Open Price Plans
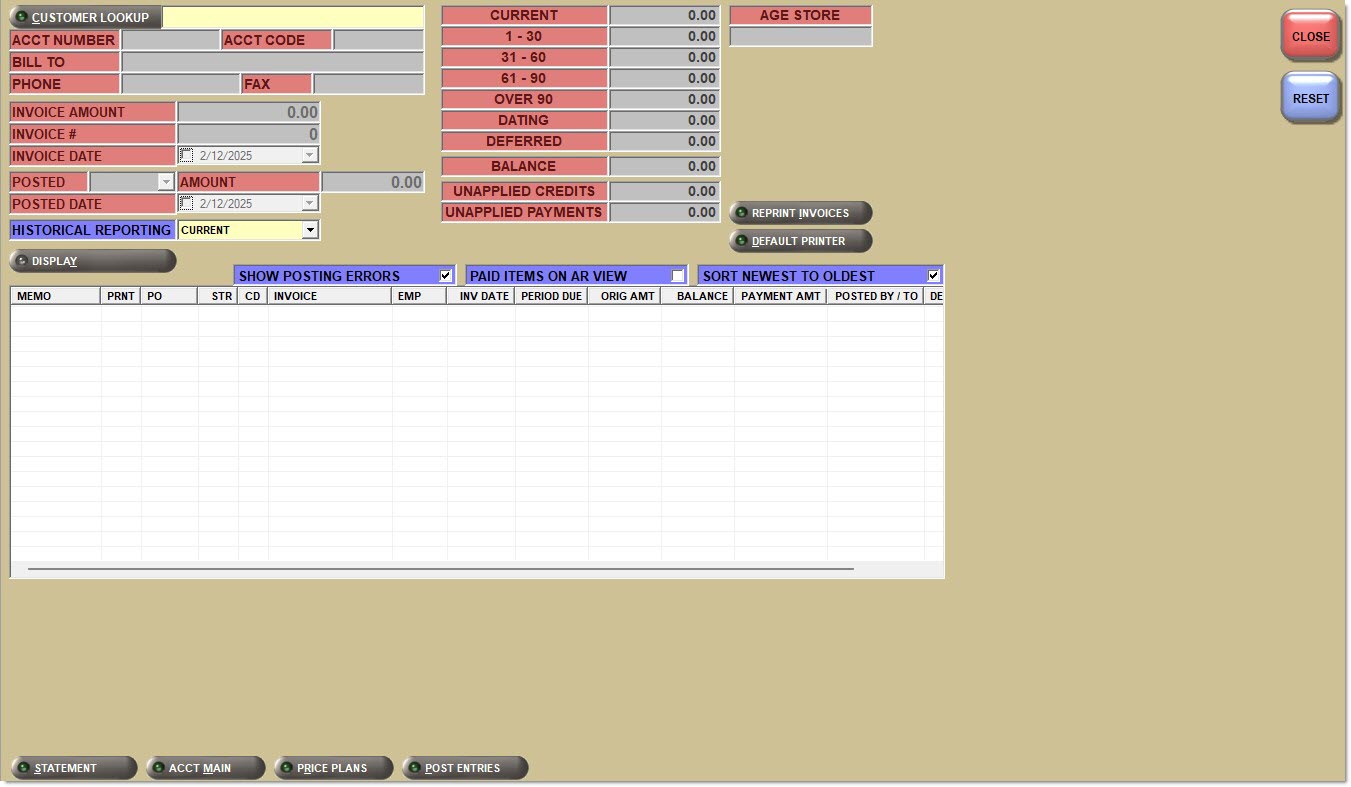Viewport: 1351px width, 787px height. (x=333, y=768)
